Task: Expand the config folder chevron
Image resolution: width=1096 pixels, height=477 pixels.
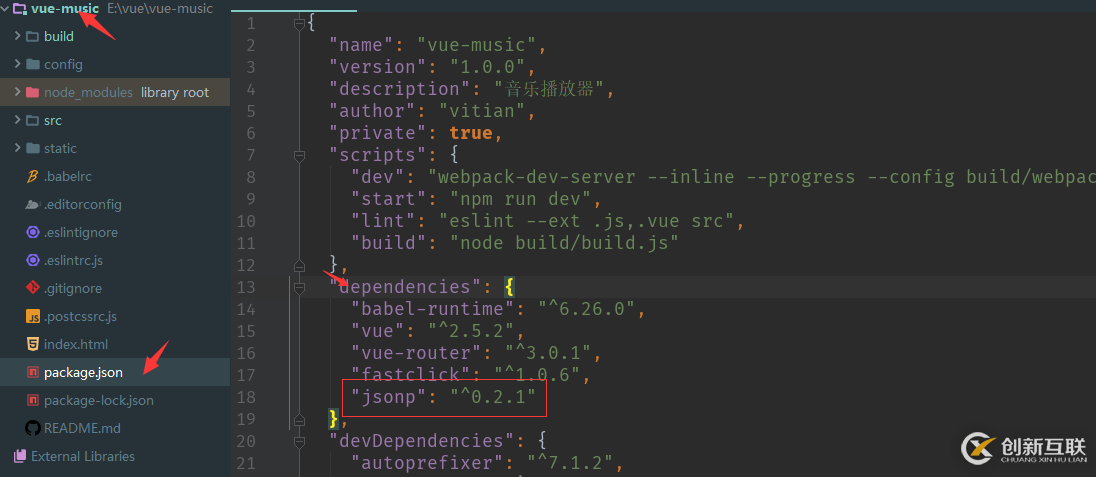Action: coord(17,64)
